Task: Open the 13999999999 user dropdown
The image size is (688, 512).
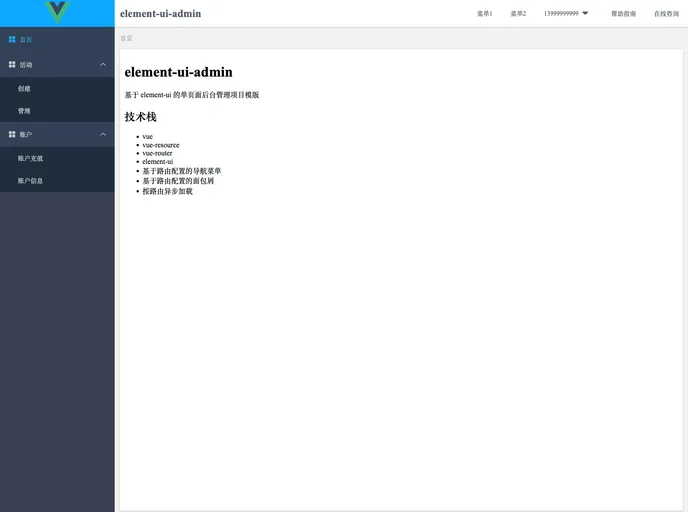Action: [x=566, y=14]
